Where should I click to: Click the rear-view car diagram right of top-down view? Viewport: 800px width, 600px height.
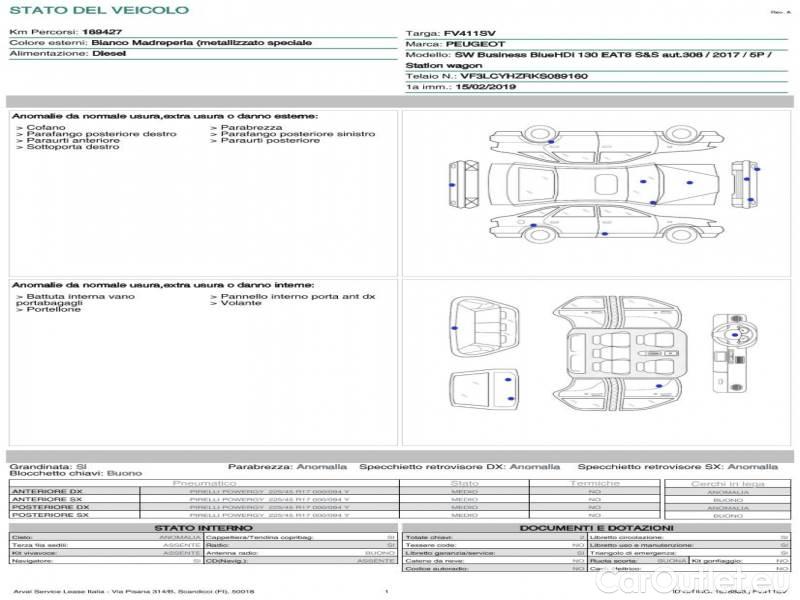pyautogui.click(x=744, y=184)
